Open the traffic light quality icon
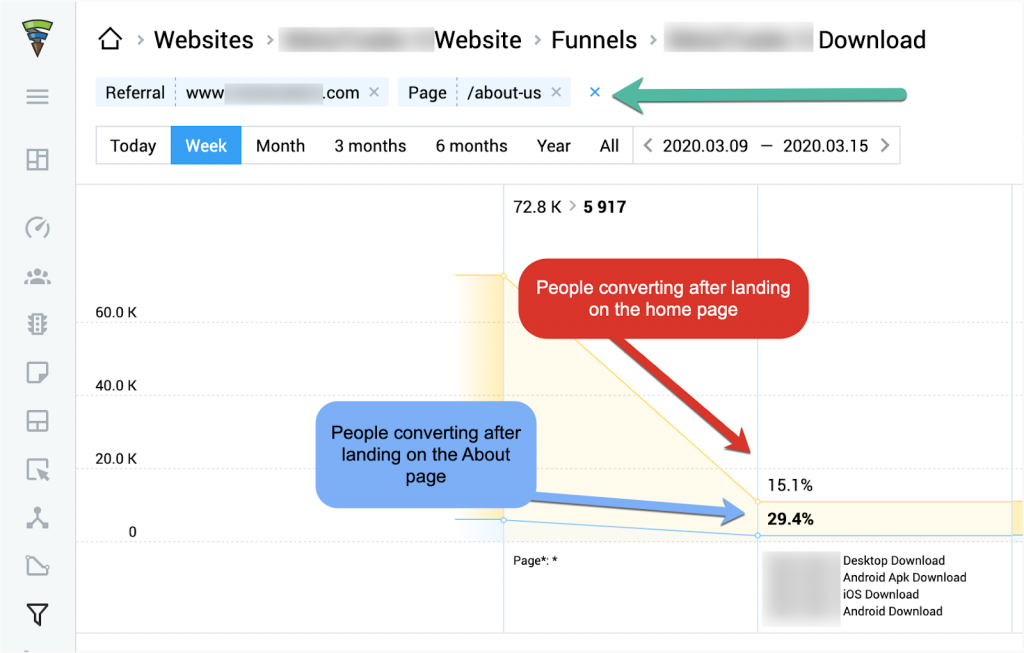This screenshot has width=1024, height=653. (37, 324)
